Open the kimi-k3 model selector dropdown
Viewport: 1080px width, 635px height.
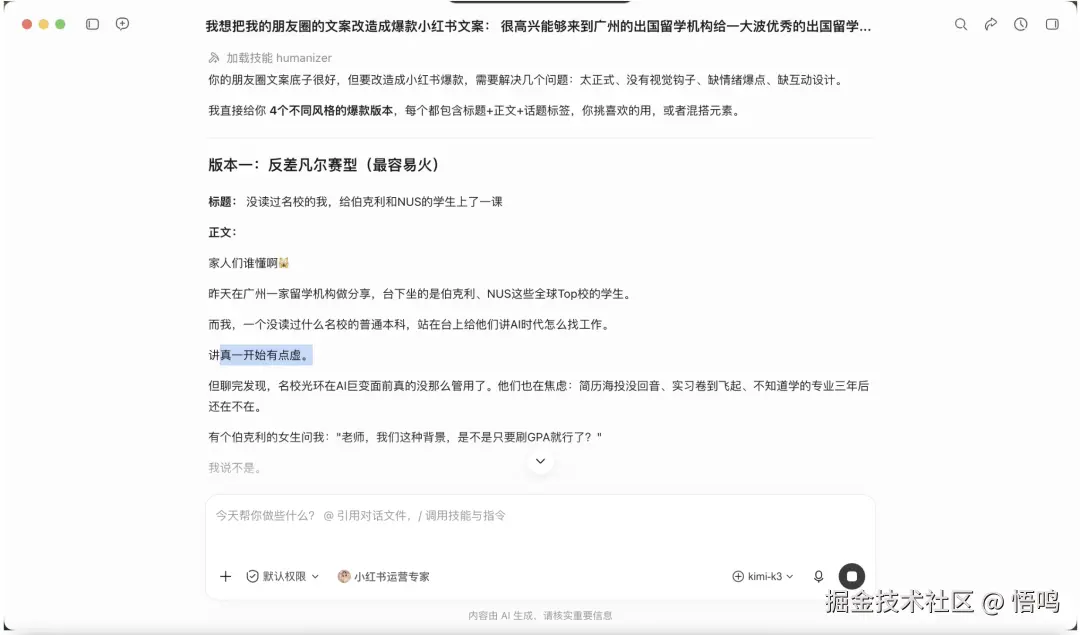pyautogui.click(x=762, y=576)
